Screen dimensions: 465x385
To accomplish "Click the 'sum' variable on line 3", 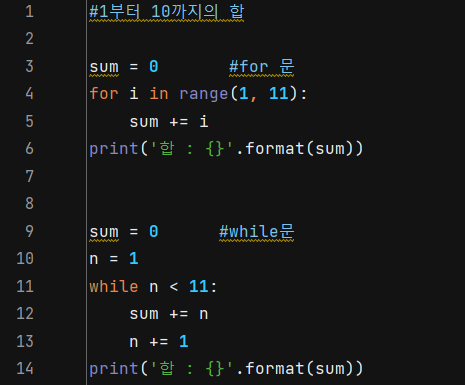I will [104, 67].
